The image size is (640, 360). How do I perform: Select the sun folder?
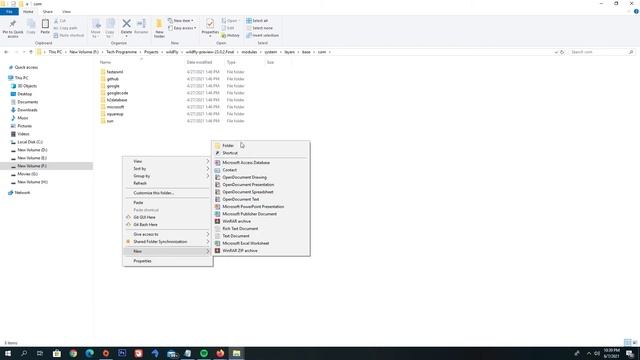pyautogui.click(x=110, y=121)
